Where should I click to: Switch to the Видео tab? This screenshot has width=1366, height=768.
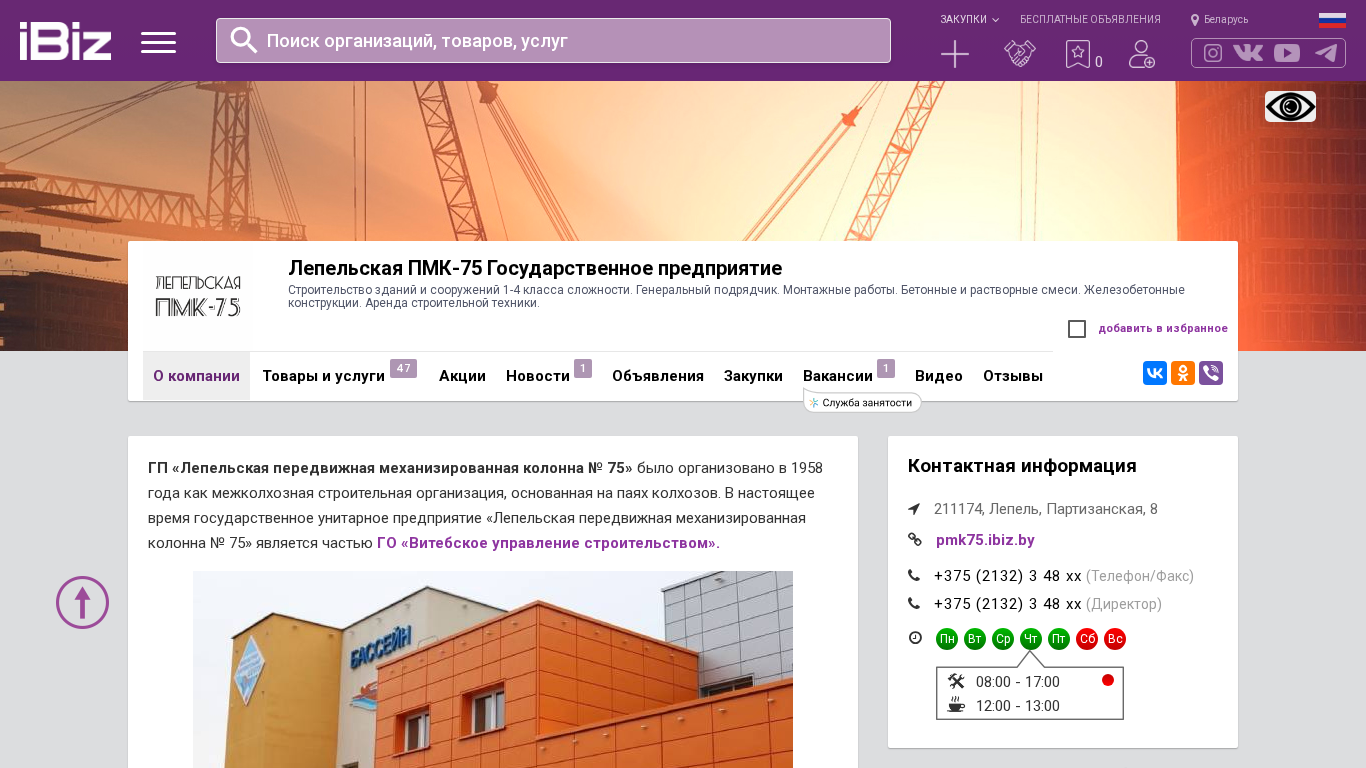(939, 376)
